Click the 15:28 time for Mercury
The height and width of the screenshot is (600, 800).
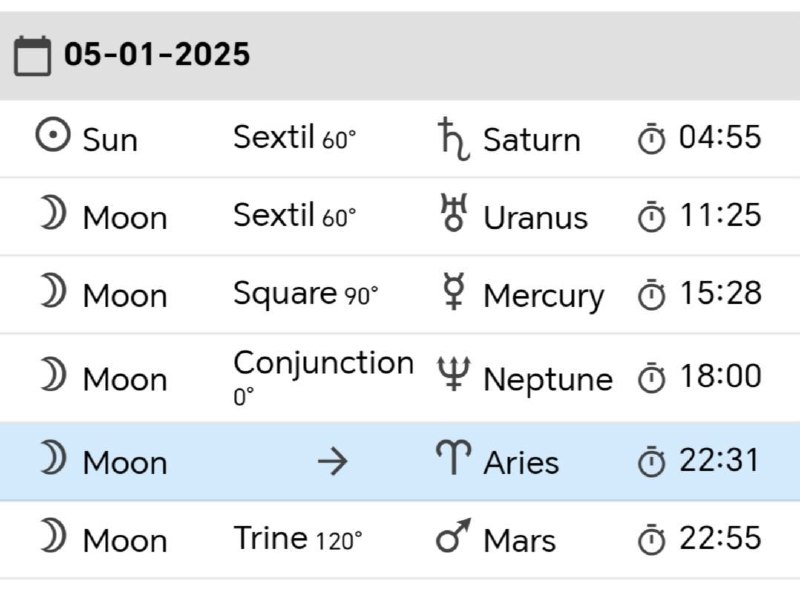point(720,293)
